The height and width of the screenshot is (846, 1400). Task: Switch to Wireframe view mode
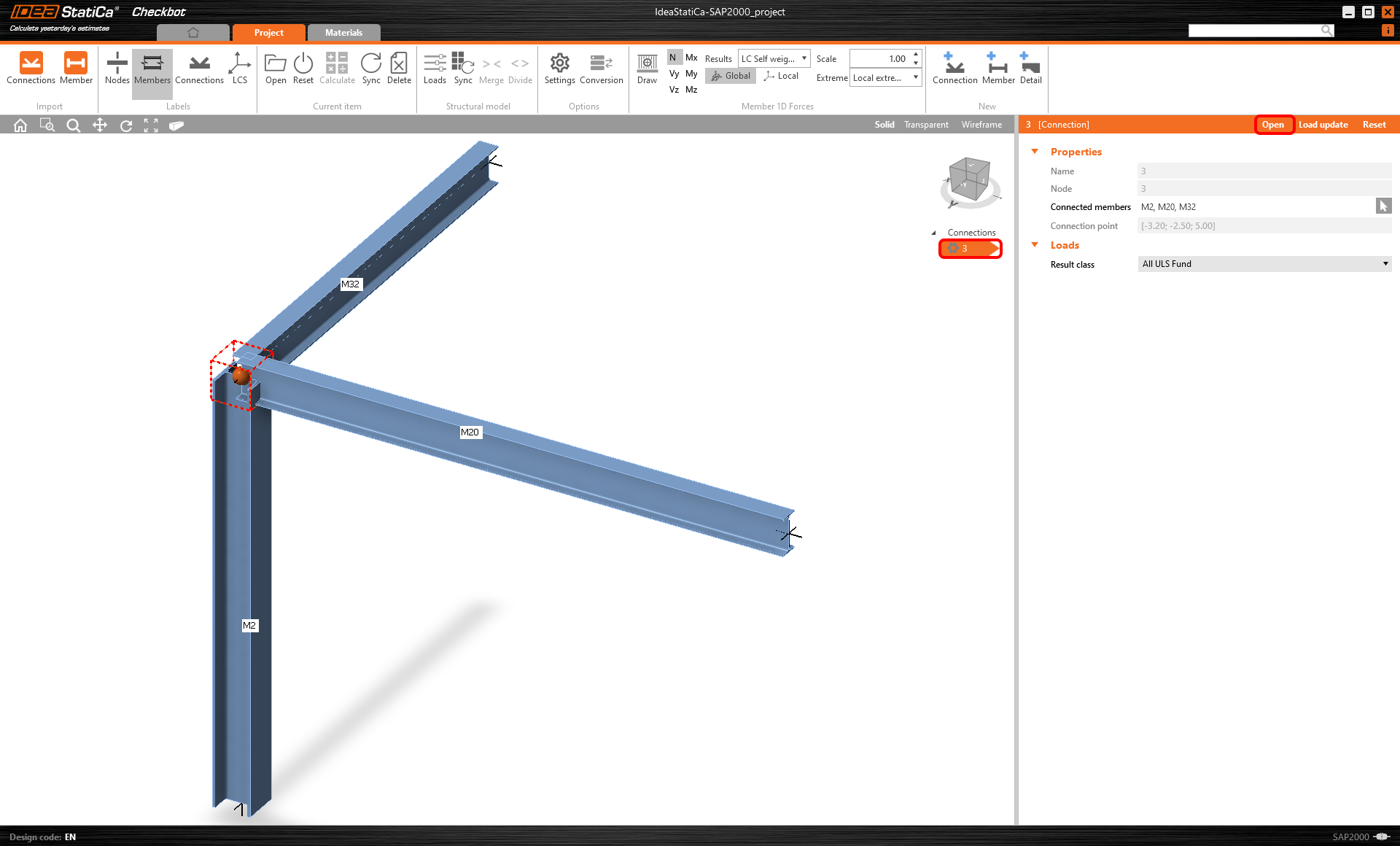coord(981,125)
